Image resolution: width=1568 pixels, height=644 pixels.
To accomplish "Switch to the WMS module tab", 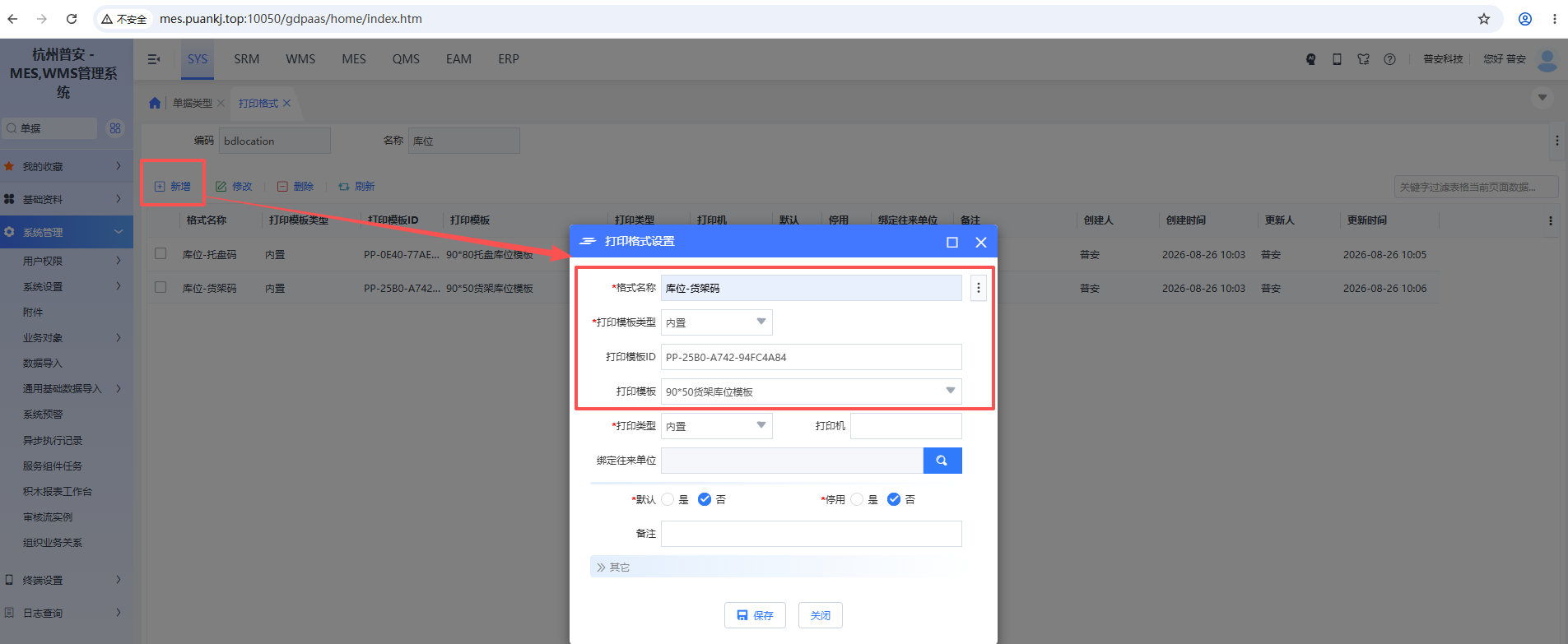I will [300, 59].
